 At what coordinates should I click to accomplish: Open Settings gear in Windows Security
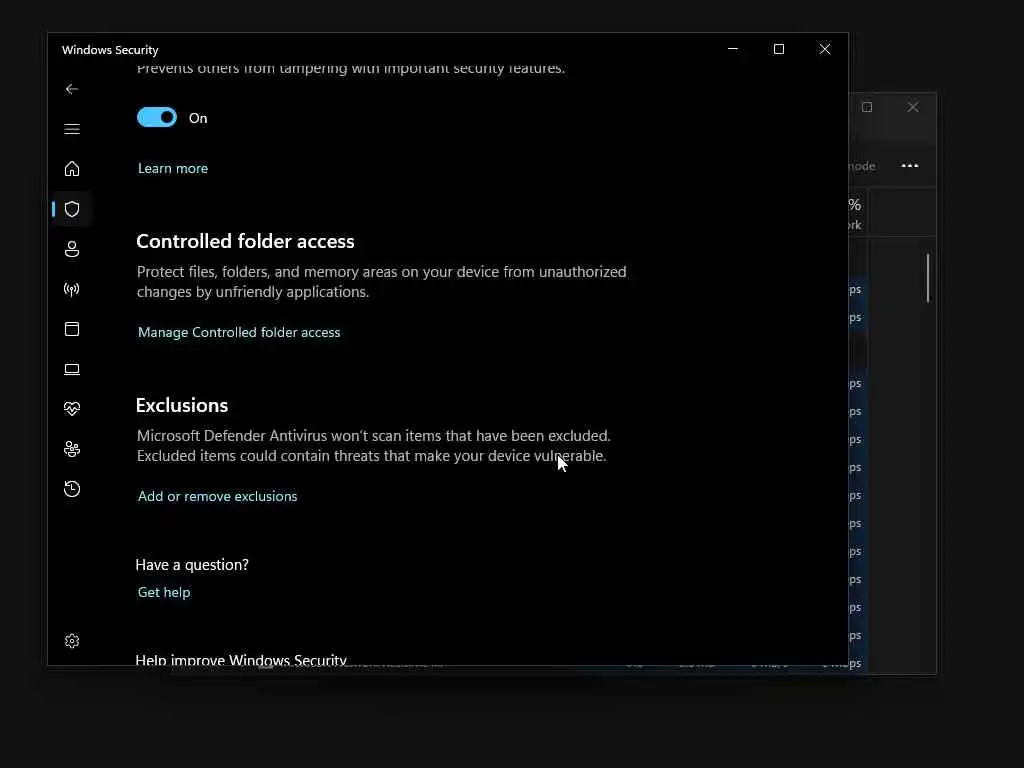tap(72, 641)
